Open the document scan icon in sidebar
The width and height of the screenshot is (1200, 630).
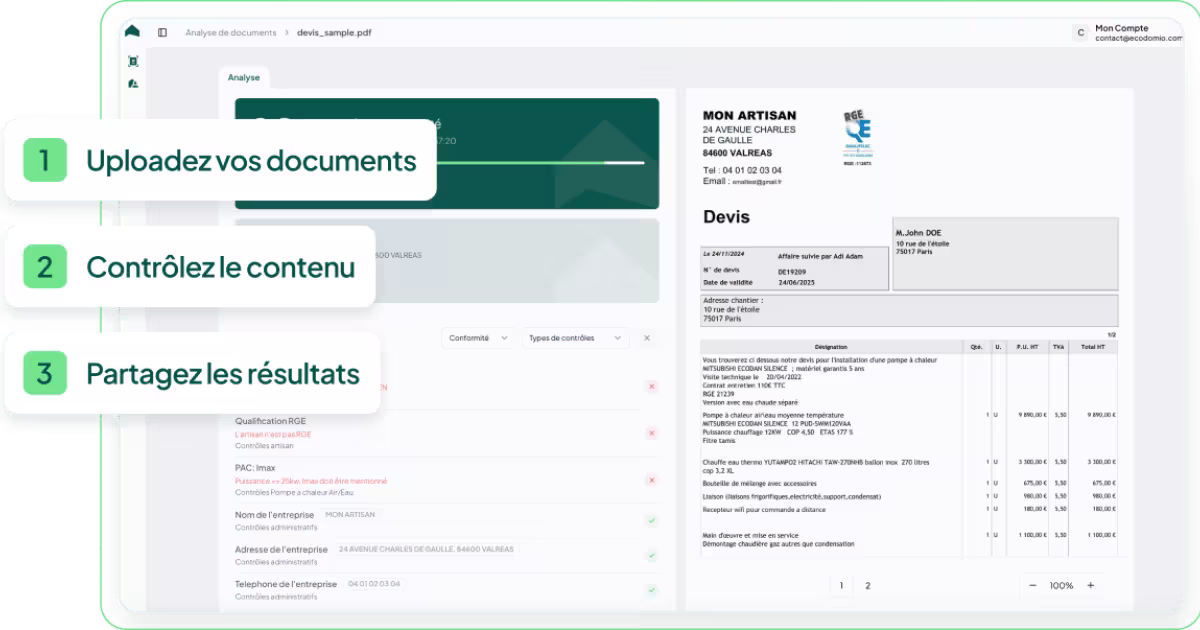coord(133,61)
